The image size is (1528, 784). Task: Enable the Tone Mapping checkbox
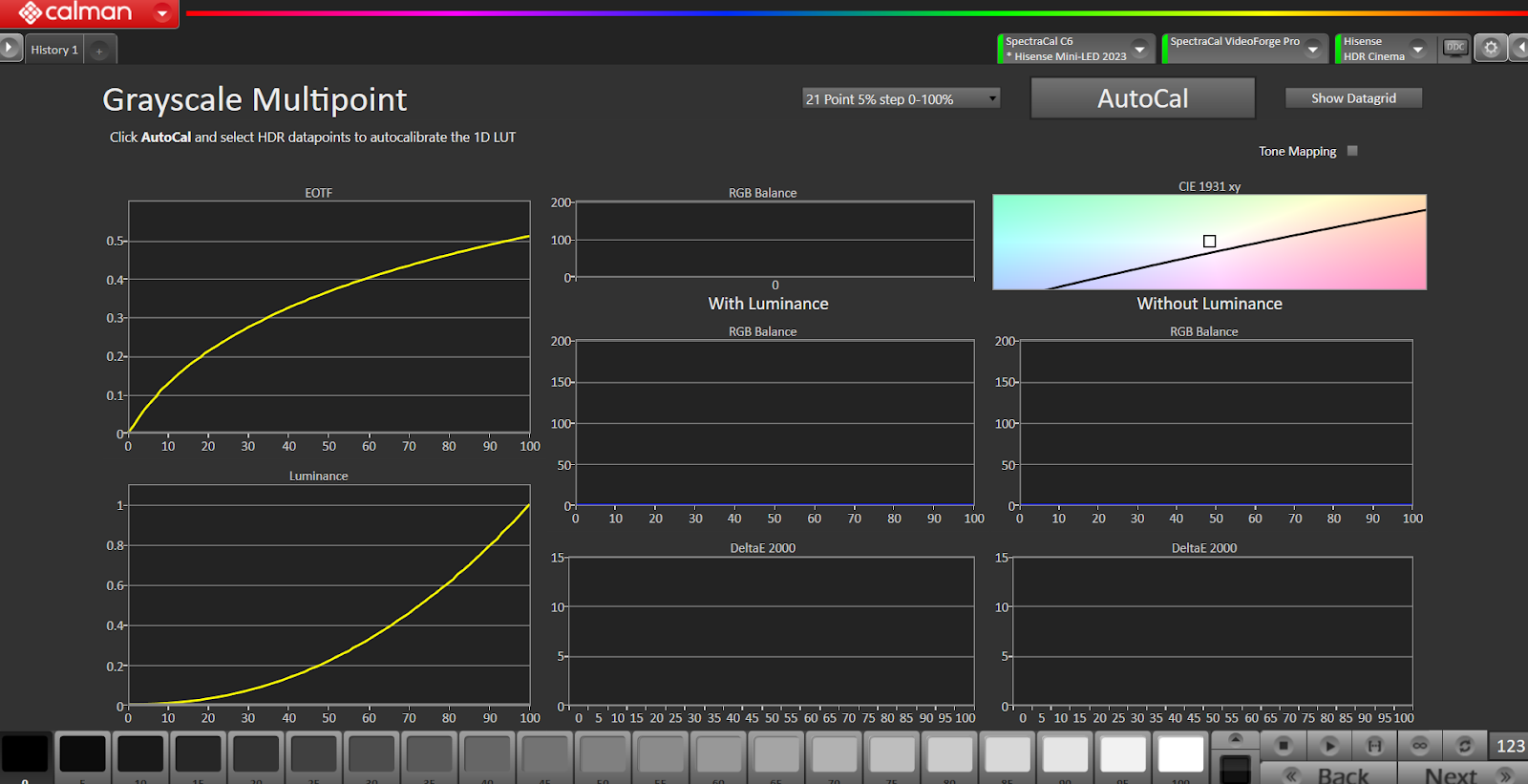1352,151
